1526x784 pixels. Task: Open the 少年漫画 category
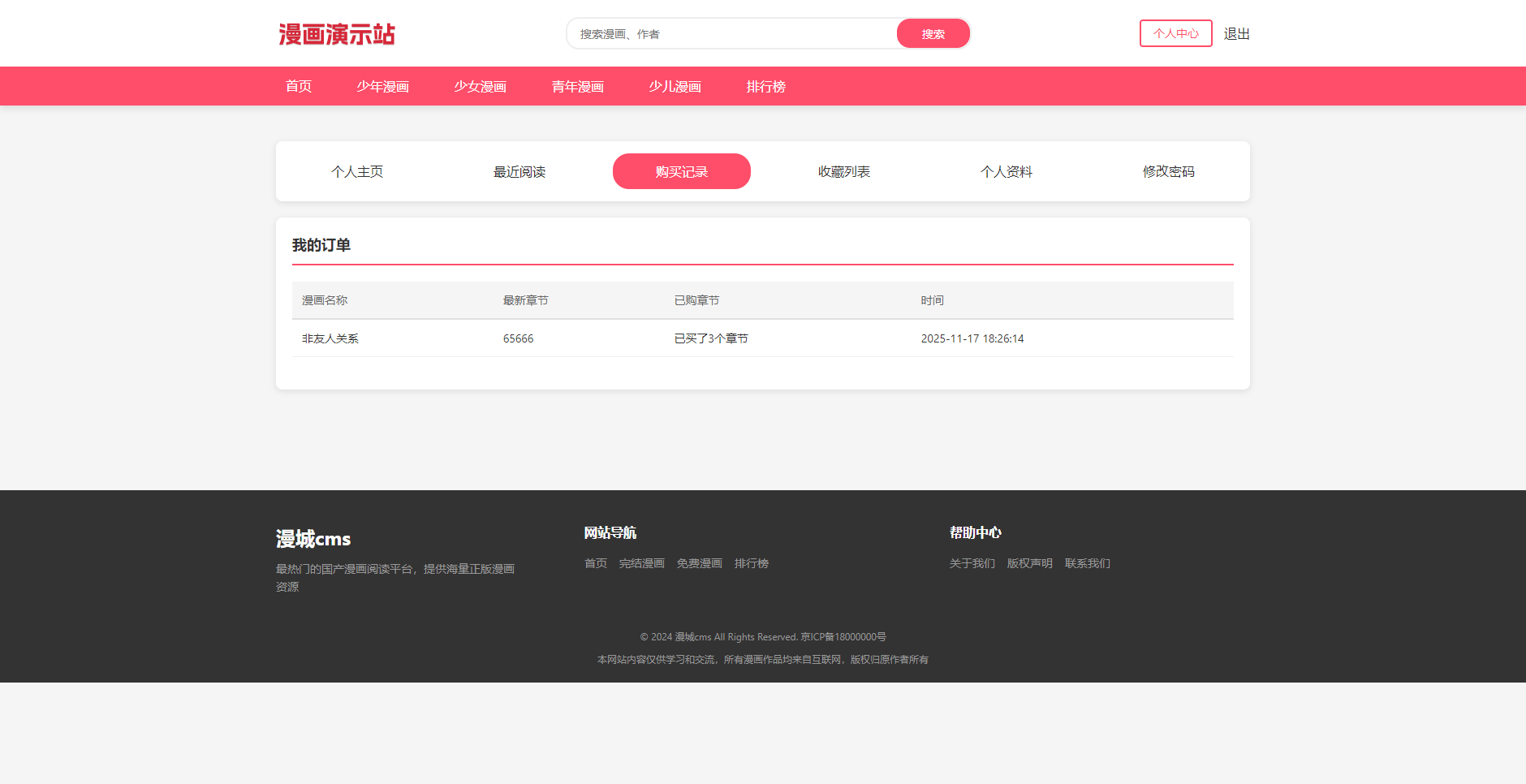(382, 86)
